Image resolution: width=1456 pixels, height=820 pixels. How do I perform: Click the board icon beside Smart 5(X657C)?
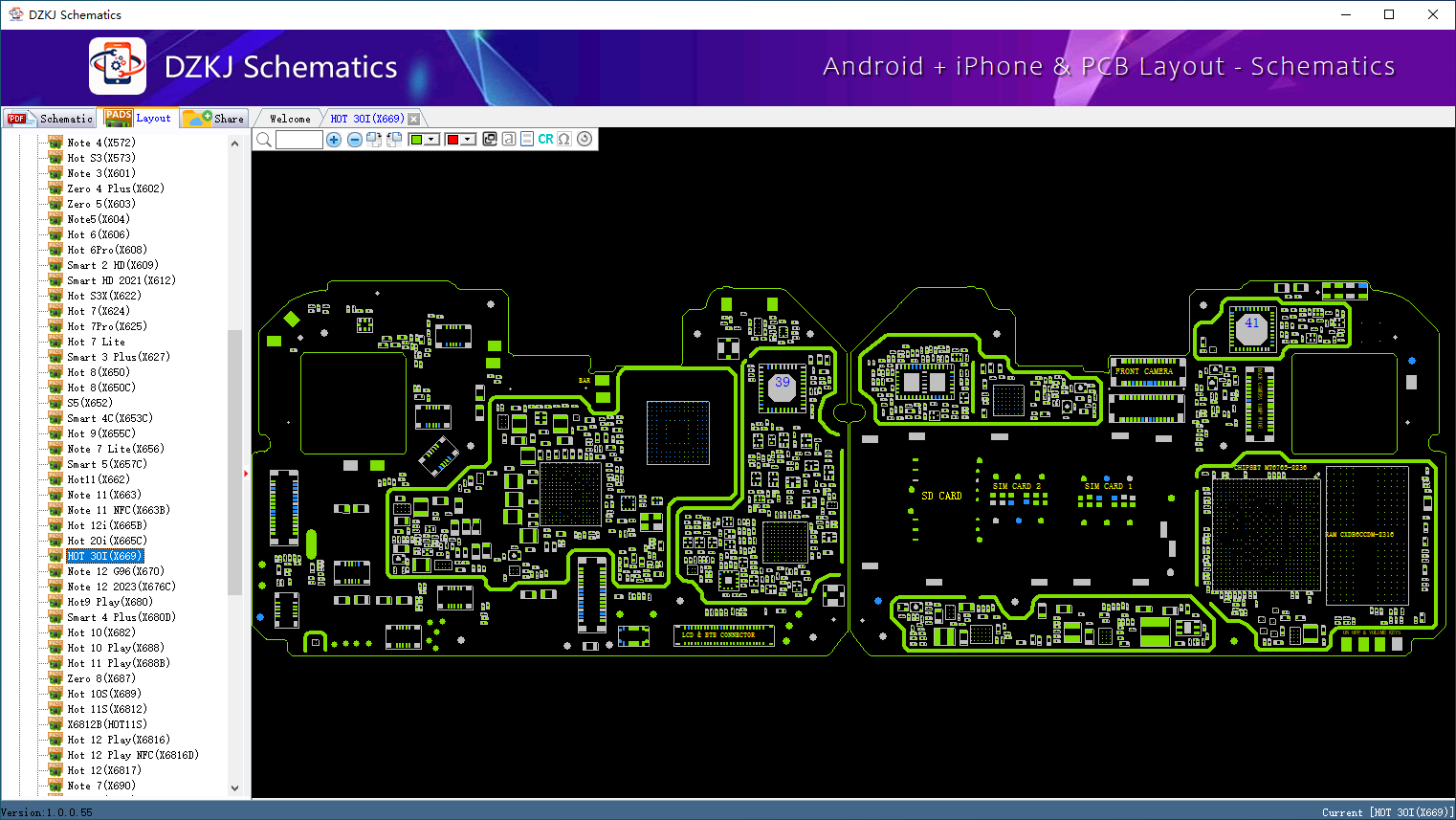55,464
